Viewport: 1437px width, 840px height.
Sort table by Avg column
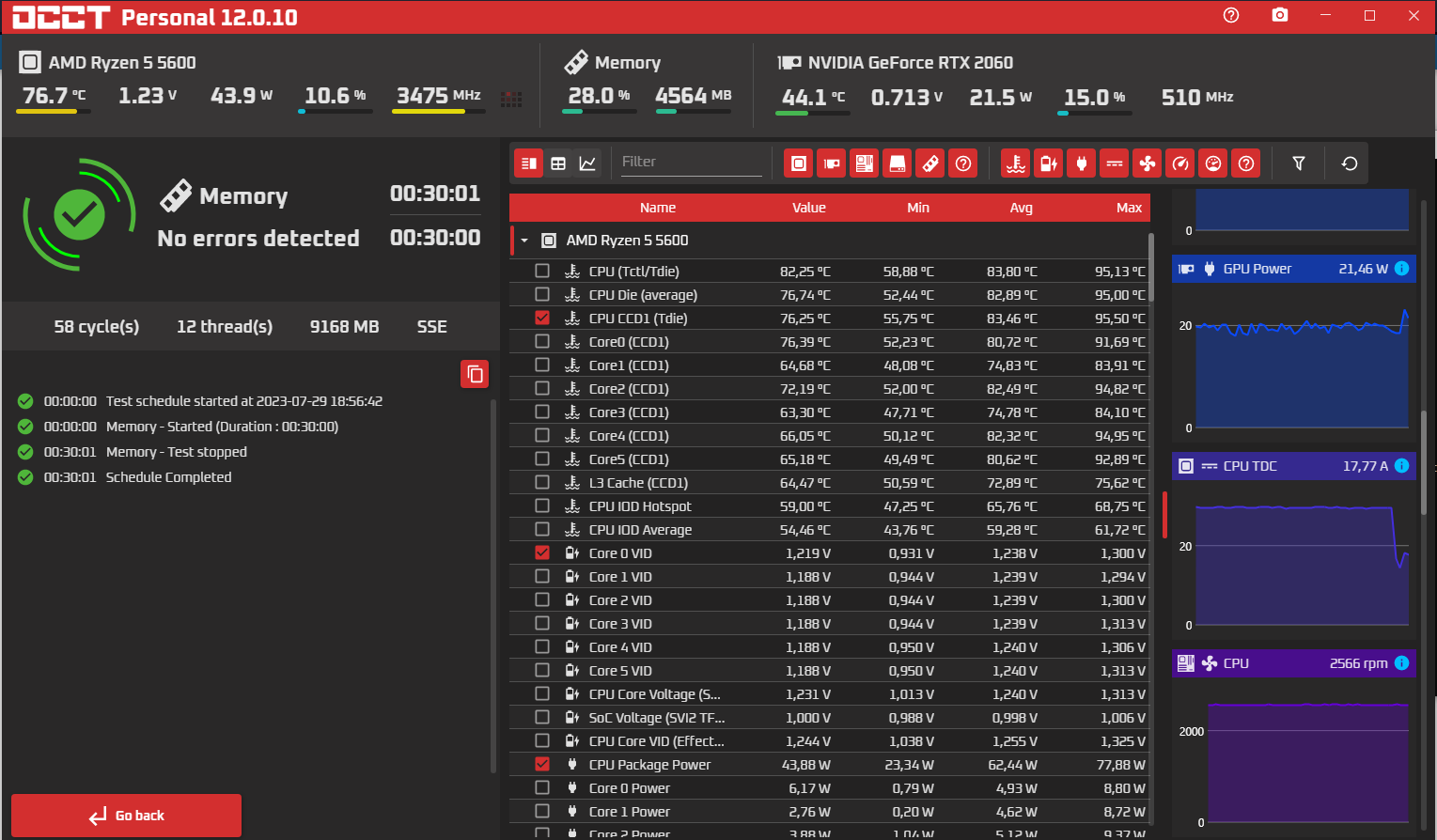(1022, 208)
